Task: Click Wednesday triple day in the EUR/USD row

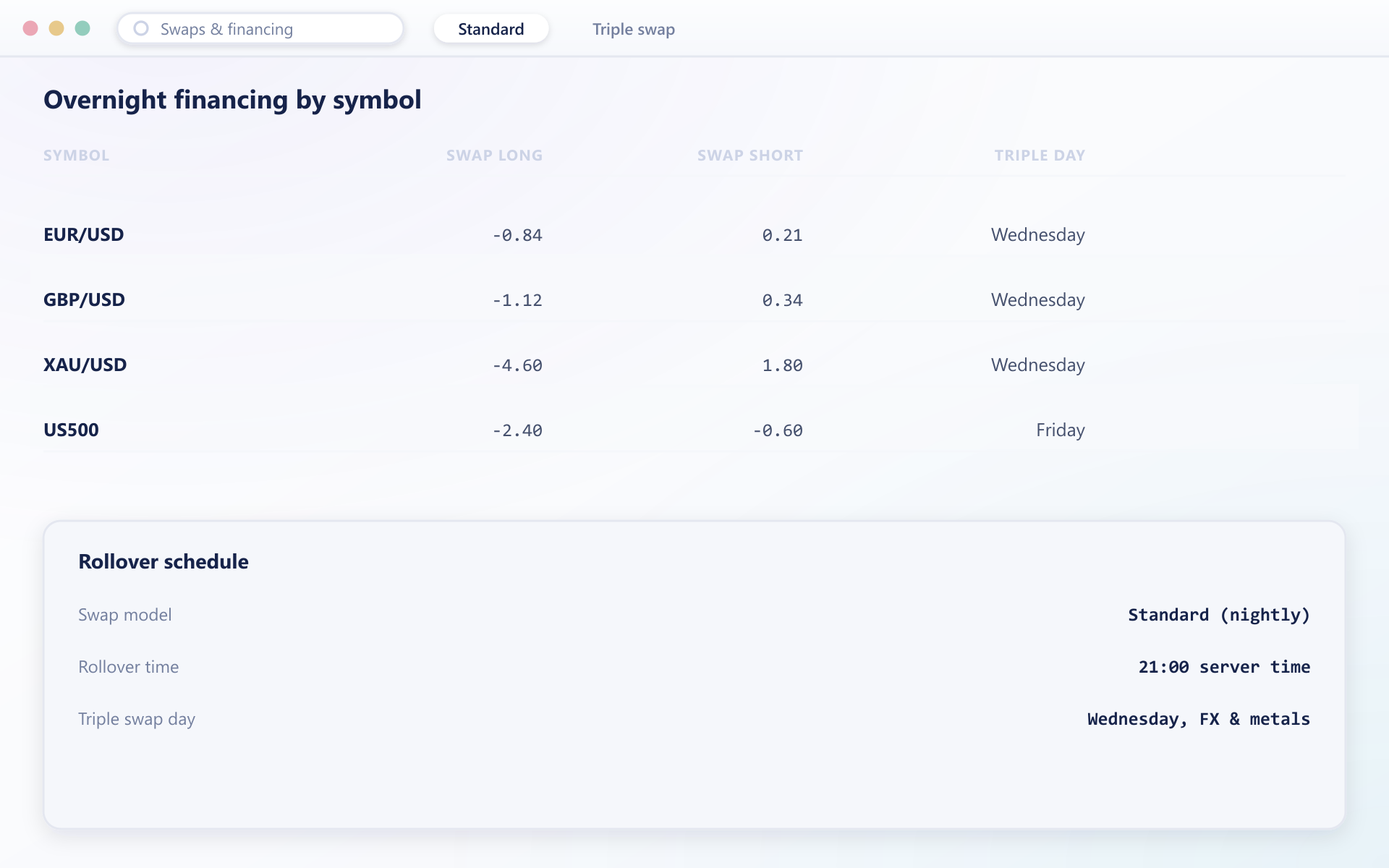Action: [1038, 235]
